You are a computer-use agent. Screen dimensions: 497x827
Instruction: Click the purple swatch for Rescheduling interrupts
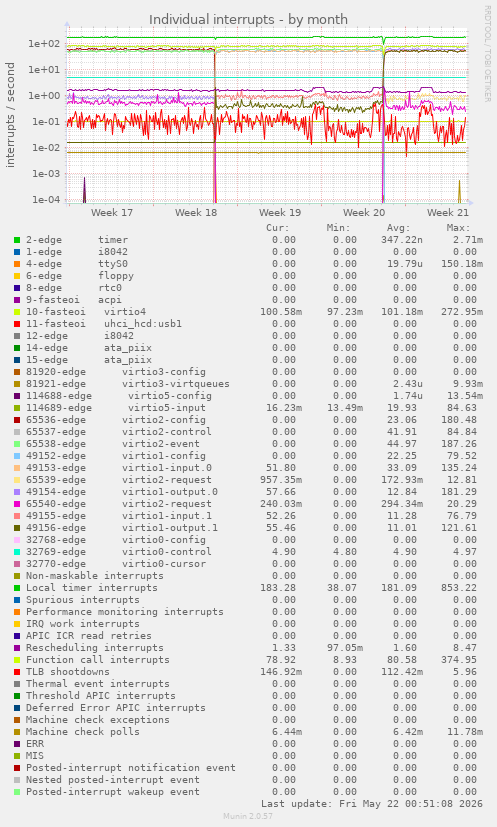tap(17, 648)
